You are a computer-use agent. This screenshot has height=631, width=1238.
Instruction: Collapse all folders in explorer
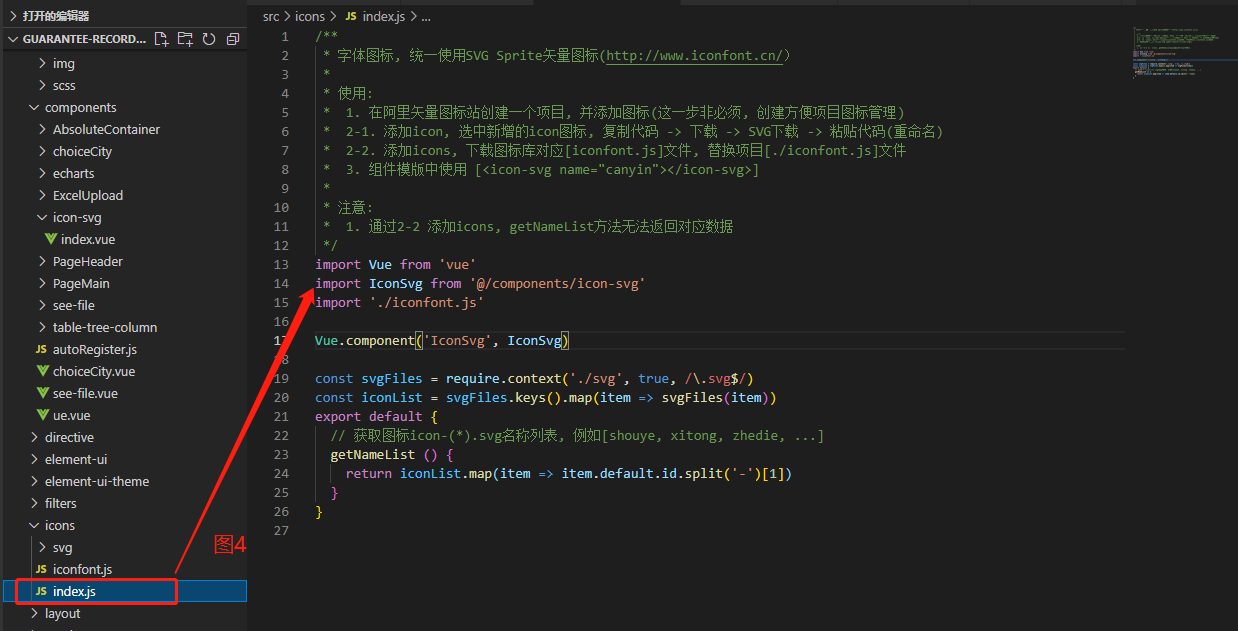click(x=233, y=39)
